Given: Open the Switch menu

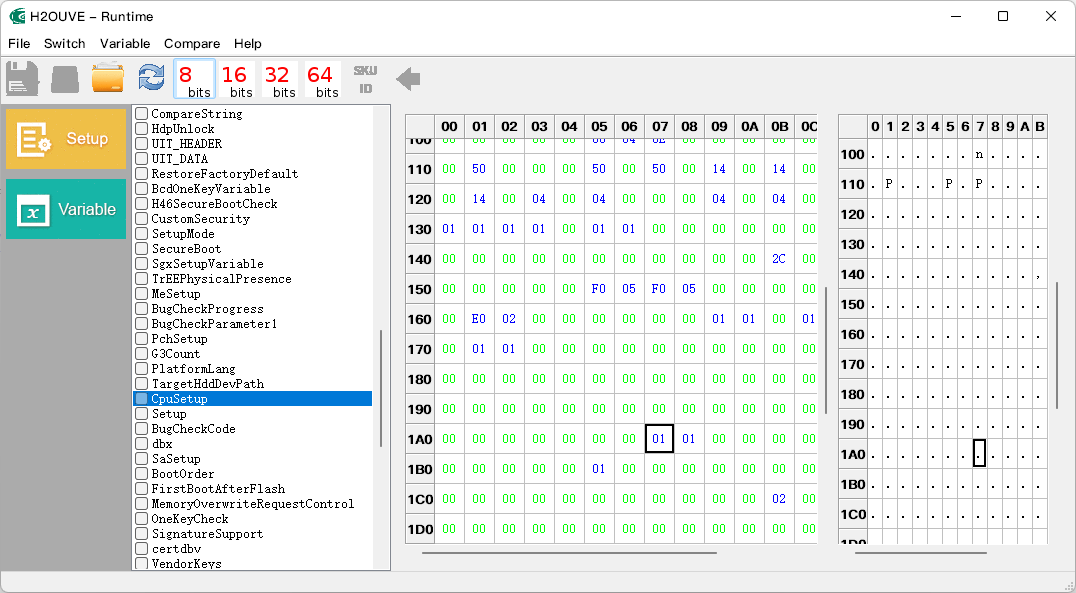Looking at the screenshot, I should coord(65,43).
